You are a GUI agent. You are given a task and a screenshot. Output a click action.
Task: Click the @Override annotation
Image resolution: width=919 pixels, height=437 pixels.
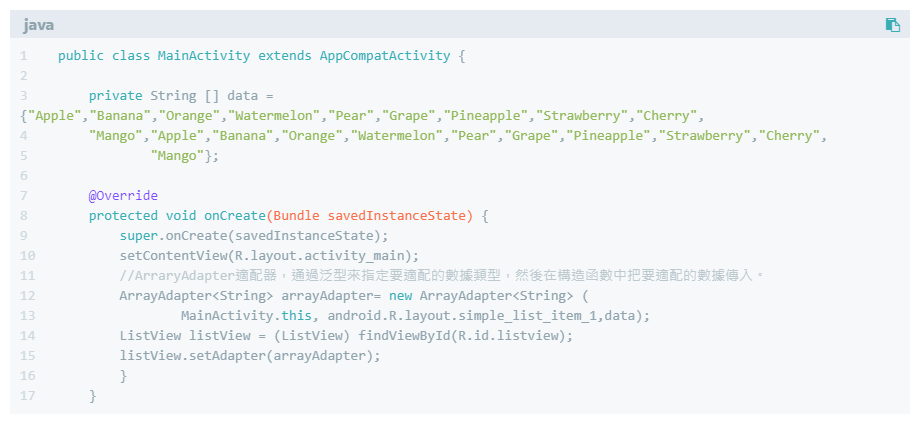(123, 196)
